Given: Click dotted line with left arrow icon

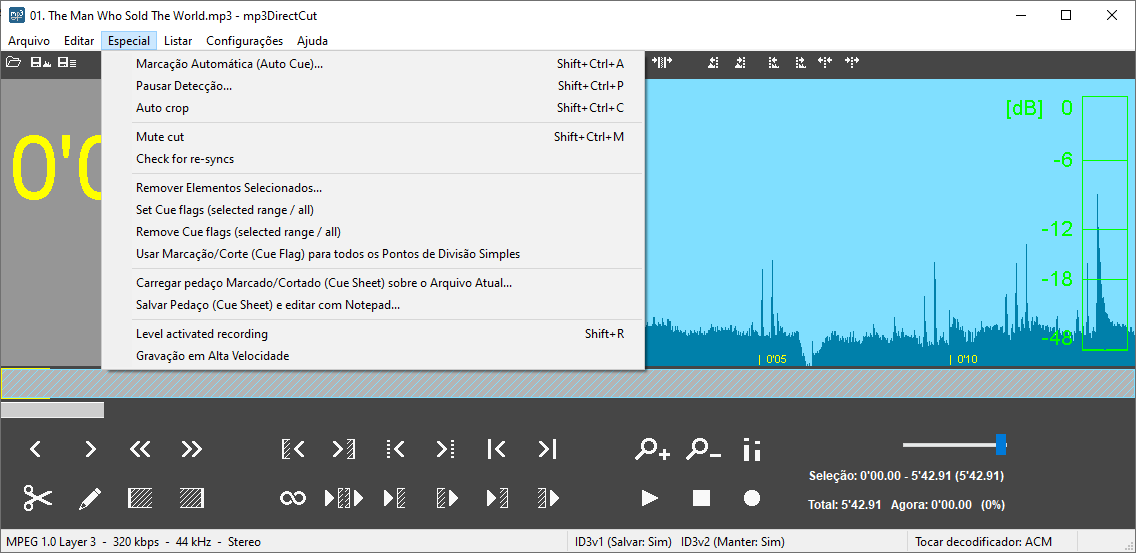Looking at the screenshot, I should pos(395,449).
